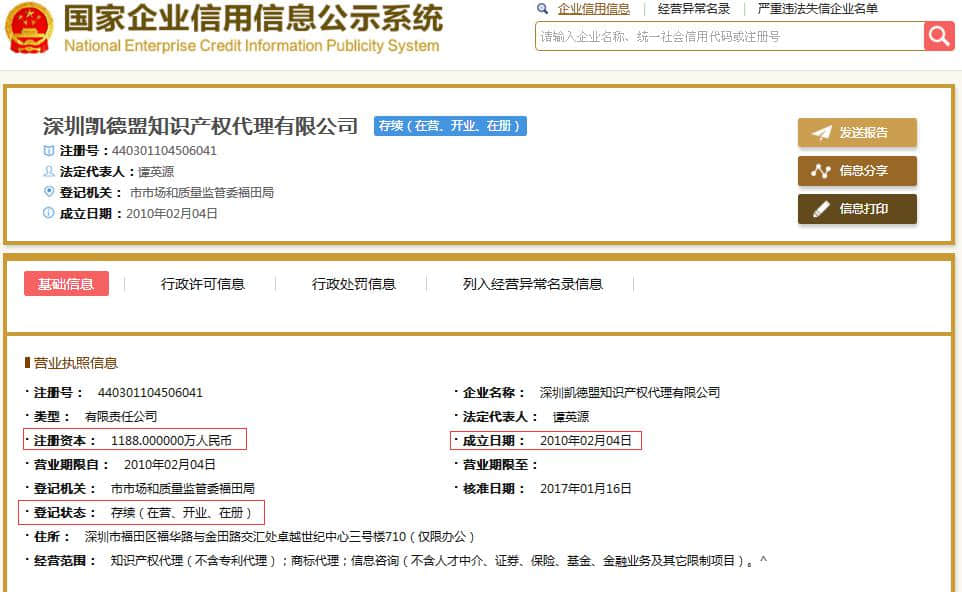Click the pencil icon on 信息打印
Viewport: 962px width, 592px height.
pyautogui.click(x=821, y=209)
